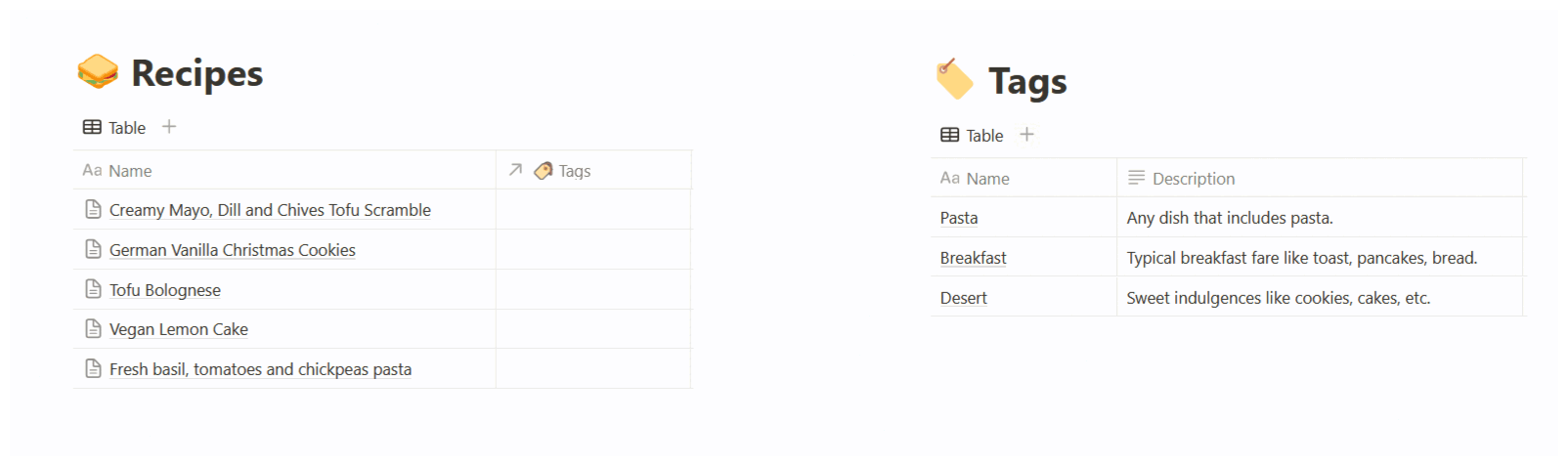The height and width of the screenshot is (465, 1568).
Task: Open the Description column header menu
Action: point(1193,179)
